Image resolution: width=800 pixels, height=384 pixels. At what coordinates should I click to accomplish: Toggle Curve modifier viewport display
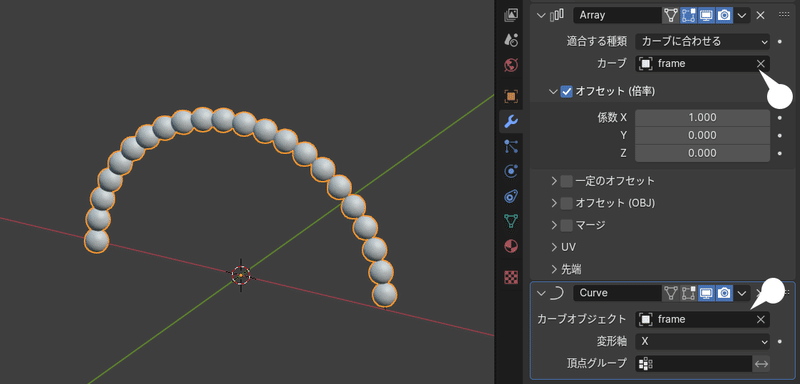[706, 293]
